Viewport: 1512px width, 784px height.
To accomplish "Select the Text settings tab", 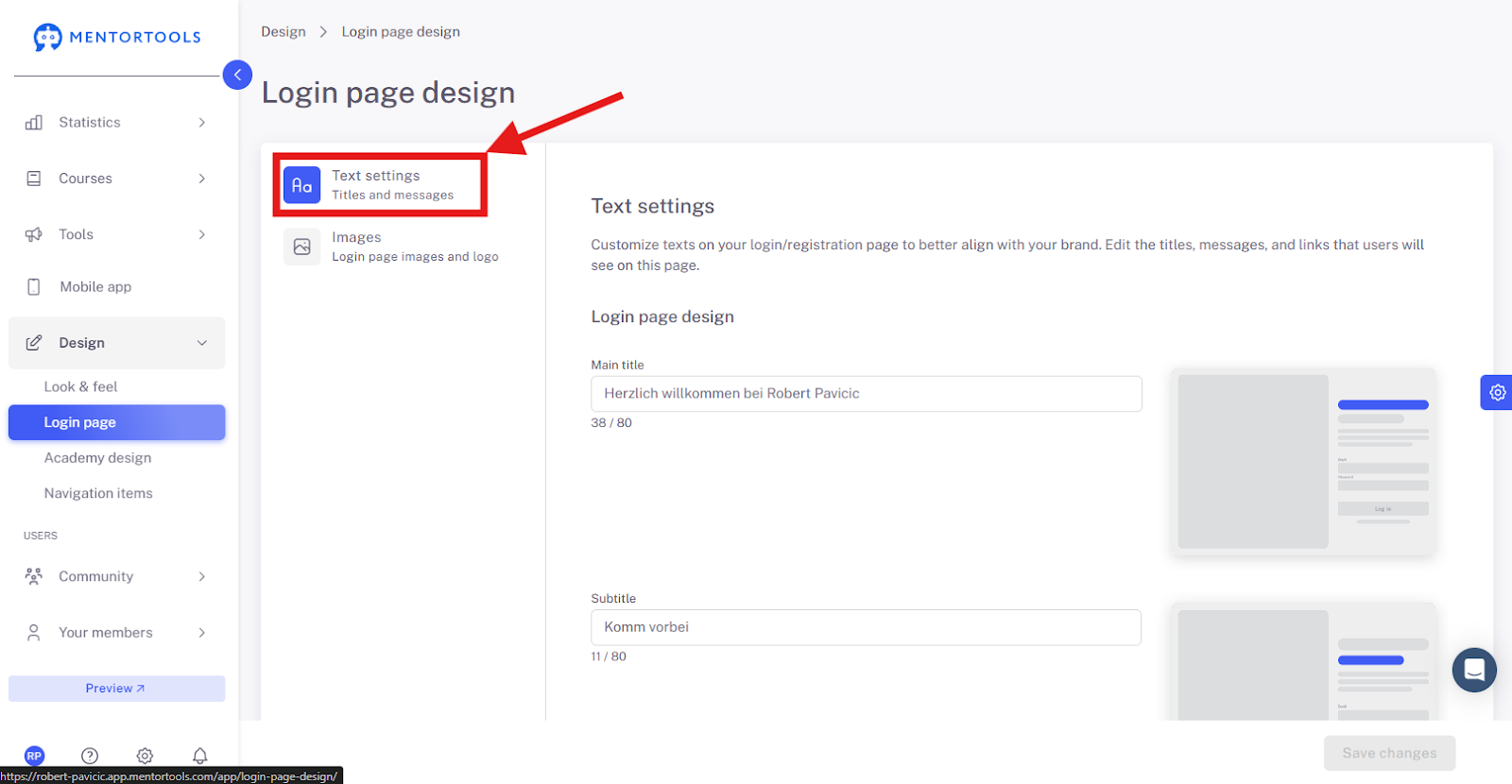I will pyautogui.click(x=380, y=185).
